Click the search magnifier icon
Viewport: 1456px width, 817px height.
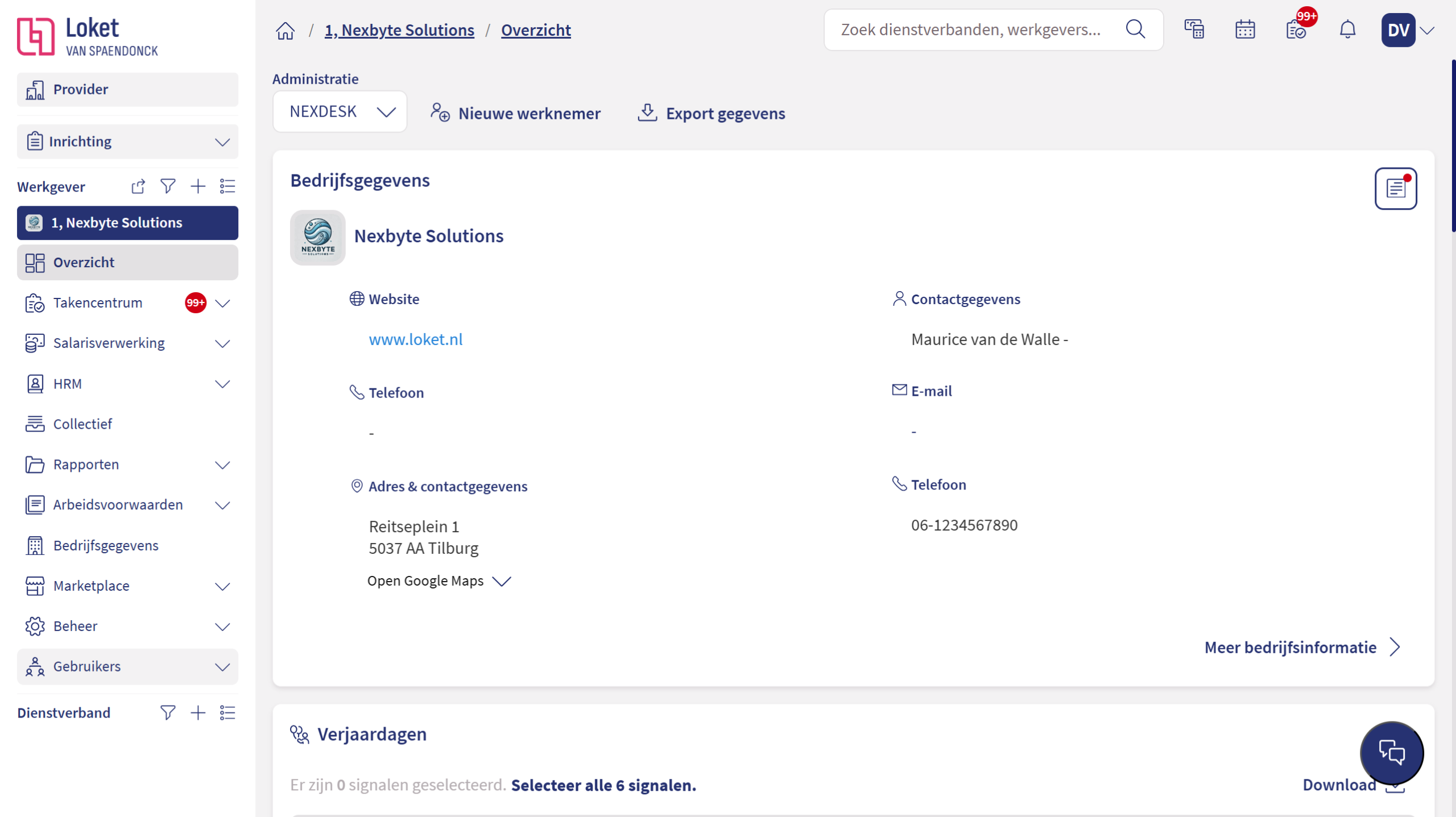pyautogui.click(x=1135, y=30)
